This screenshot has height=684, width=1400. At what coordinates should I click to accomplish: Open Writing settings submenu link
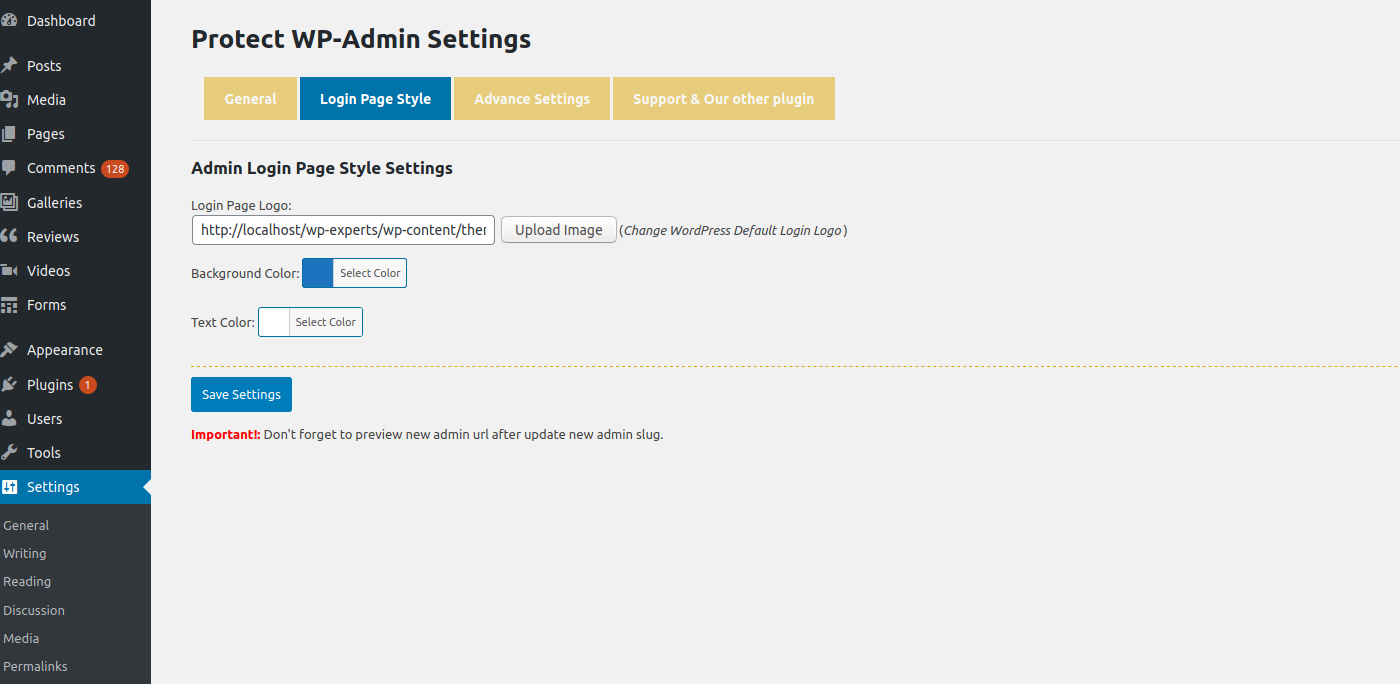pos(25,553)
